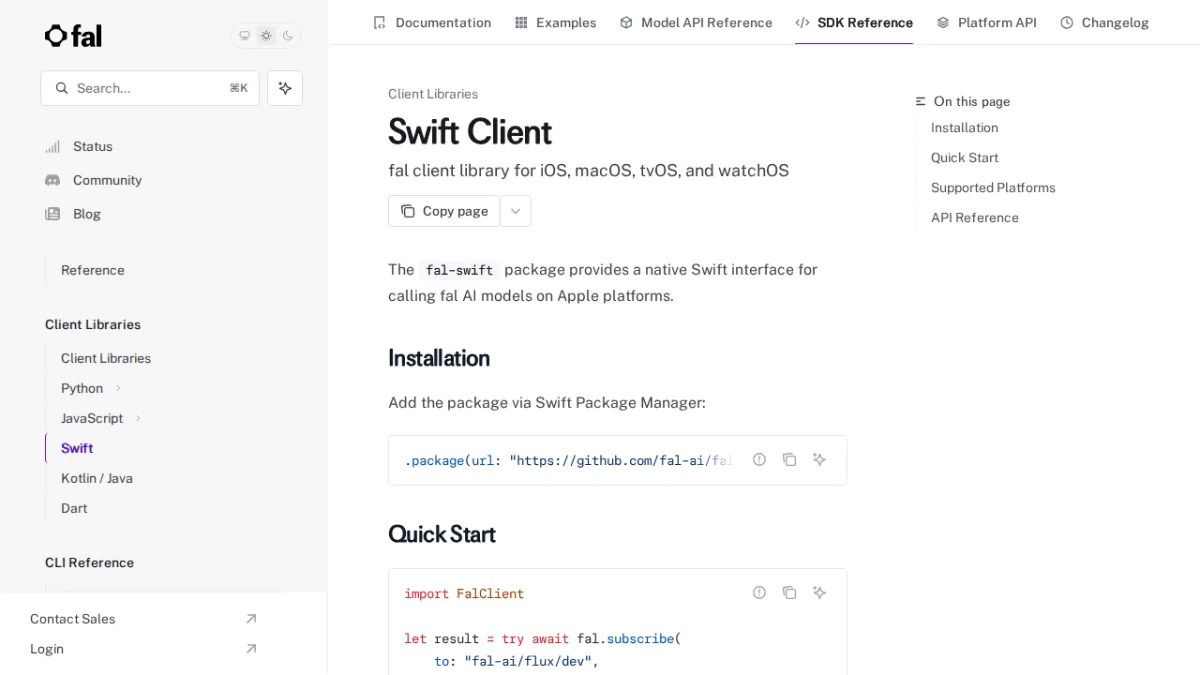Open the Reference sidebar item

click(x=93, y=270)
